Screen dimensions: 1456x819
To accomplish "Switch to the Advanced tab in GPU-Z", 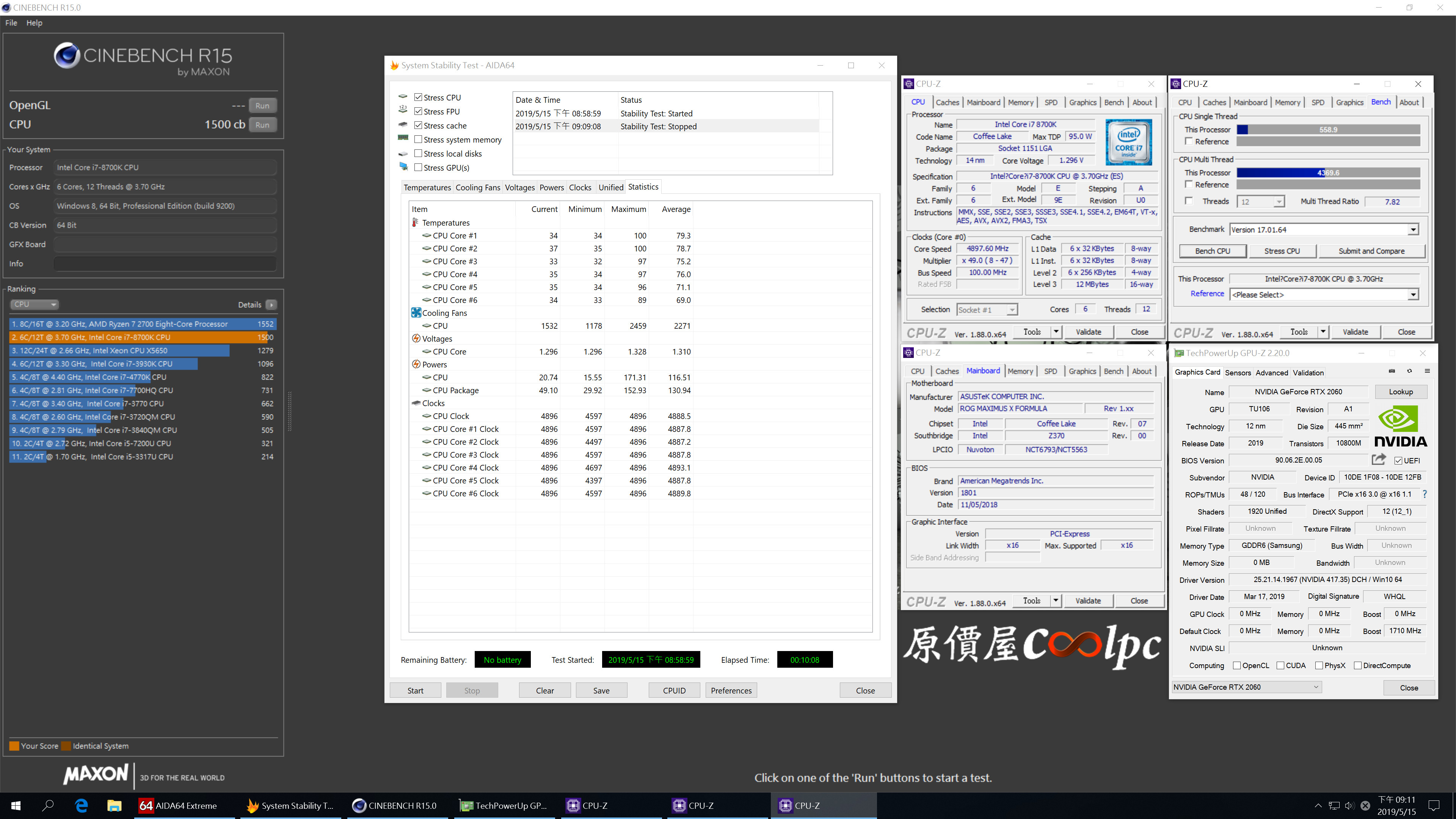I will coord(1272,372).
